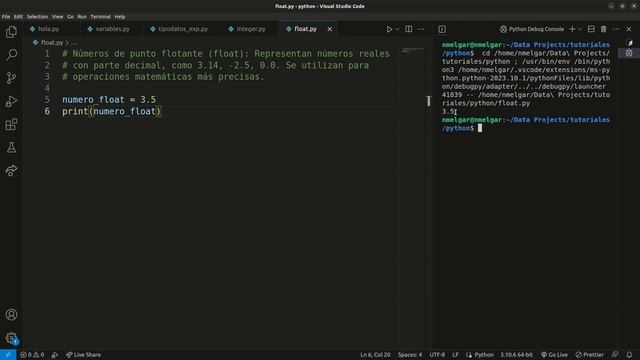
Task: Expand the breadcrumb ellipsis after float.py
Action: click(x=74, y=42)
